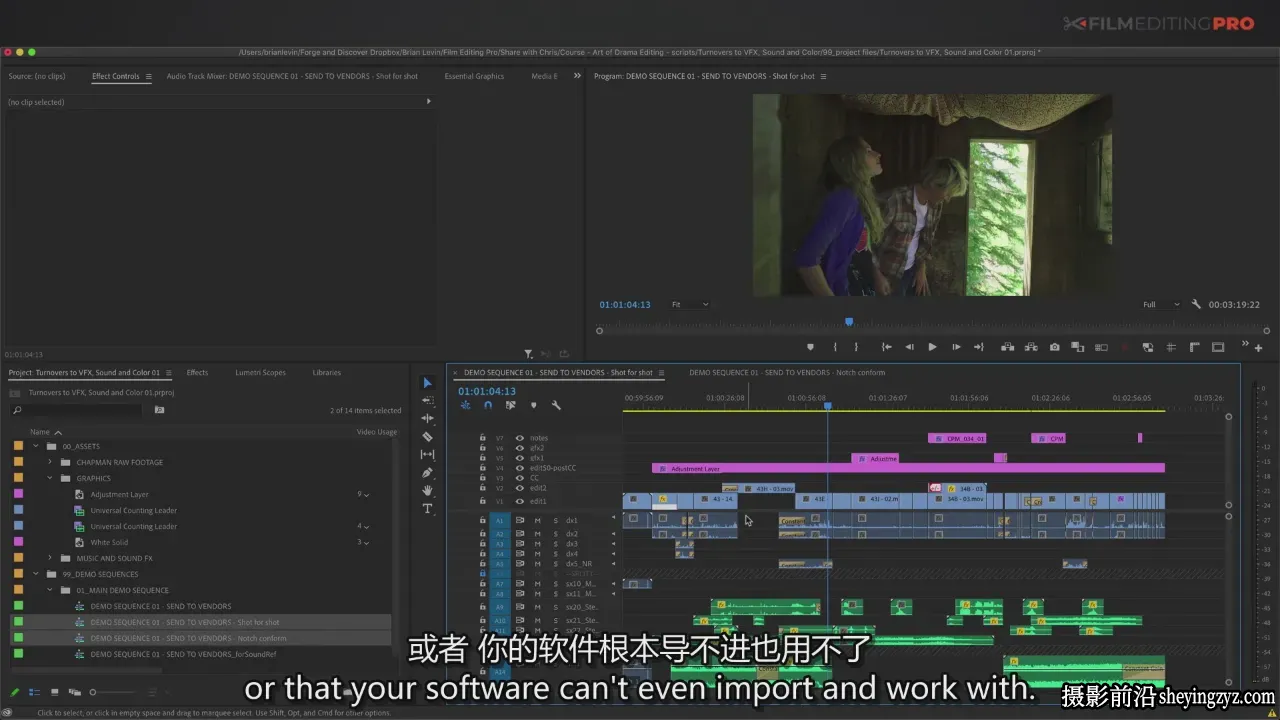Collapse the 00_ASSETS bin
The image size is (1280, 720).
(x=35, y=446)
